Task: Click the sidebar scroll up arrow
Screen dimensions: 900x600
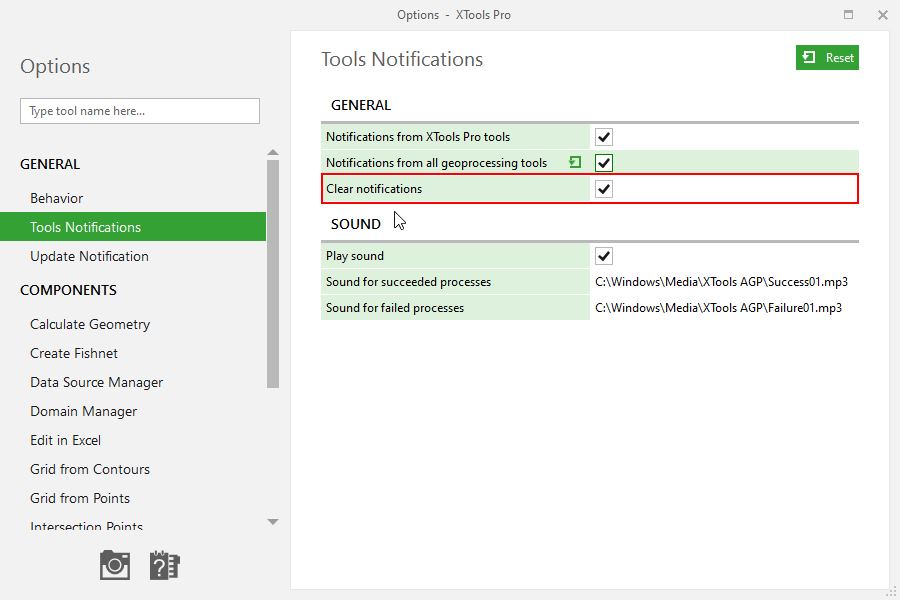Action: 273,153
